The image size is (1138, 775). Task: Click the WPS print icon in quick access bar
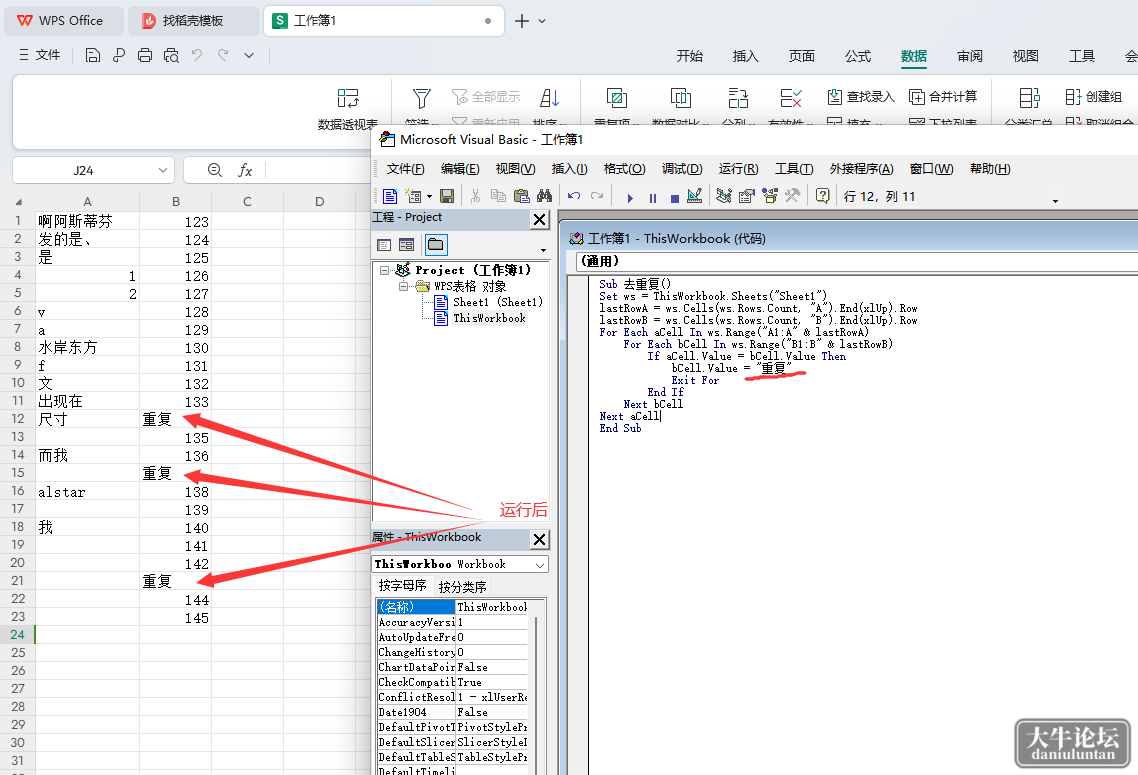coord(144,55)
